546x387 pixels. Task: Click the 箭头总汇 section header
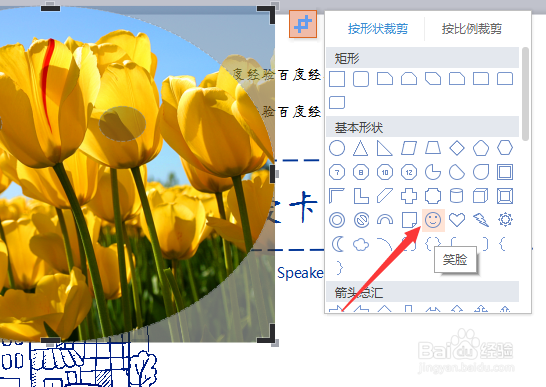[x=423, y=292]
